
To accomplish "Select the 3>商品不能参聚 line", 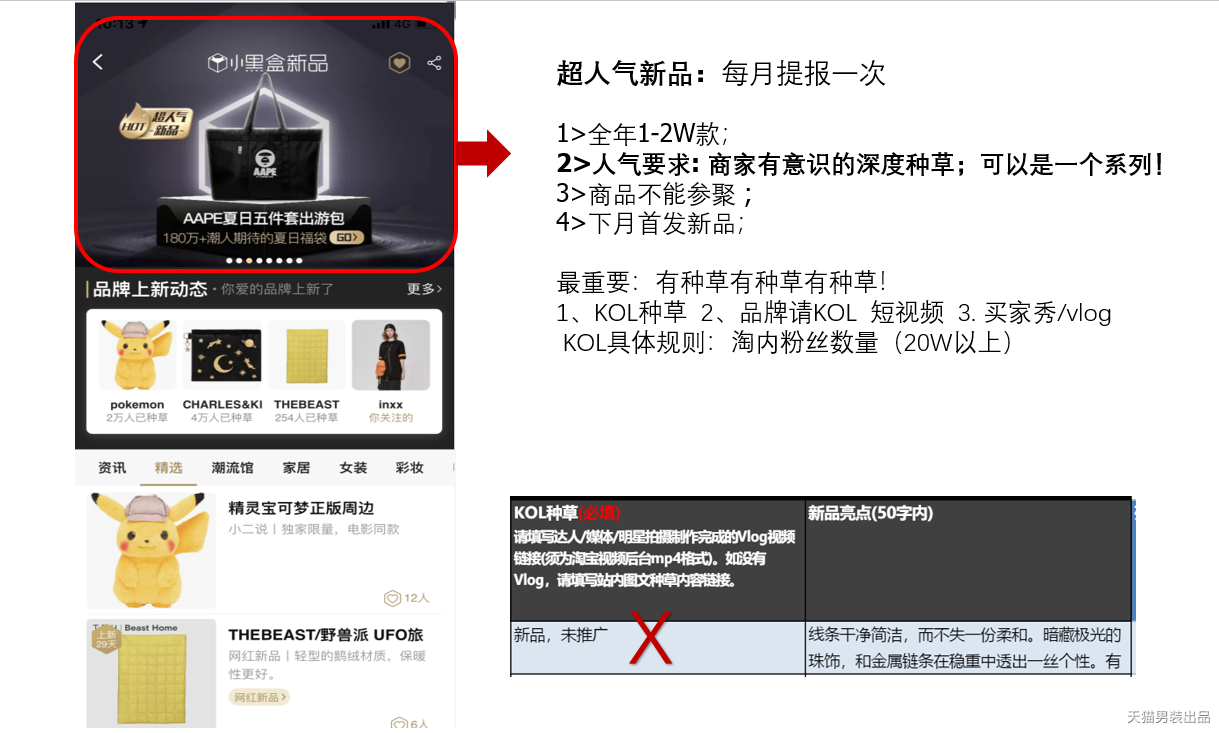I will point(655,194).
